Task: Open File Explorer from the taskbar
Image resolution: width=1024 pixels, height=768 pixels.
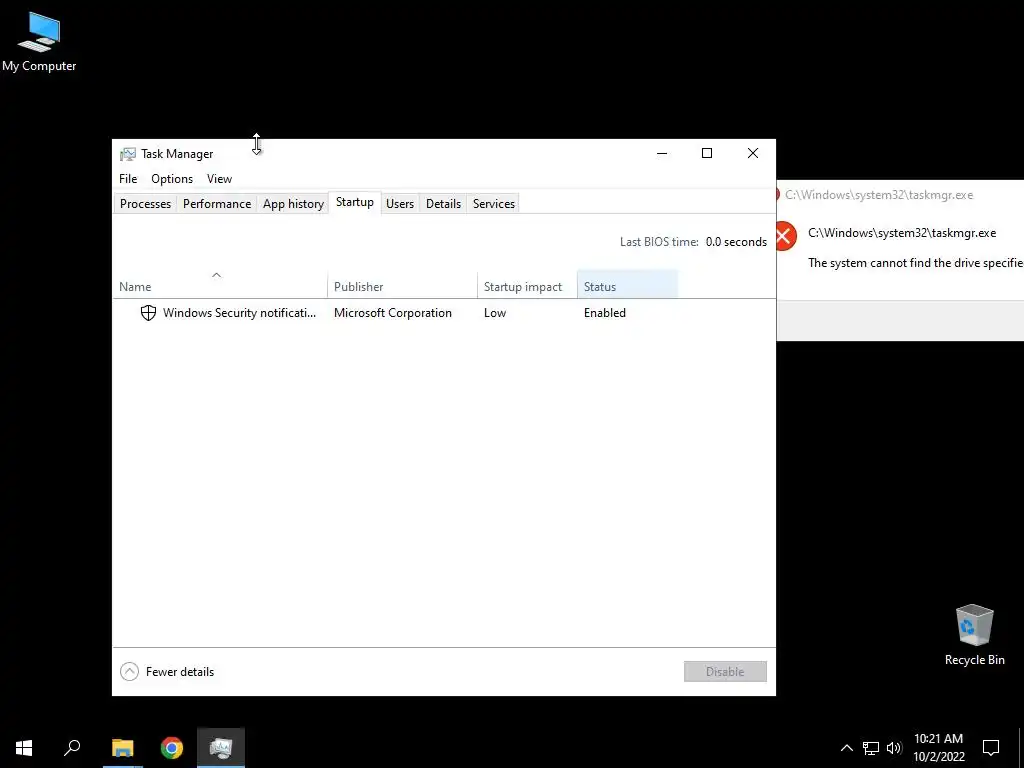Action: [x=123, y=748]
